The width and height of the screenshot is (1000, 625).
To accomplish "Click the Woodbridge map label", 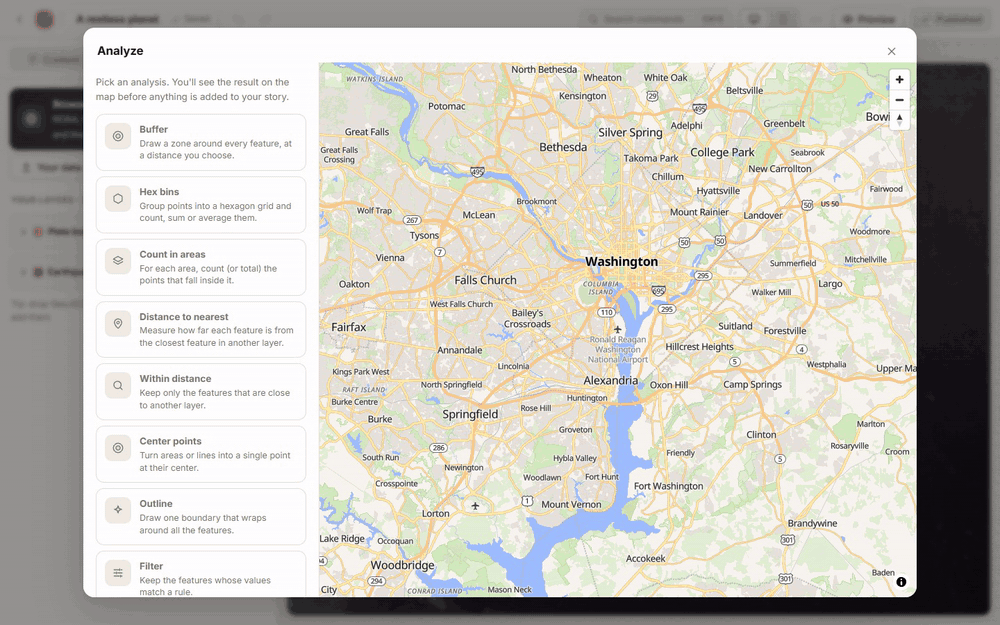I will 402,565.
